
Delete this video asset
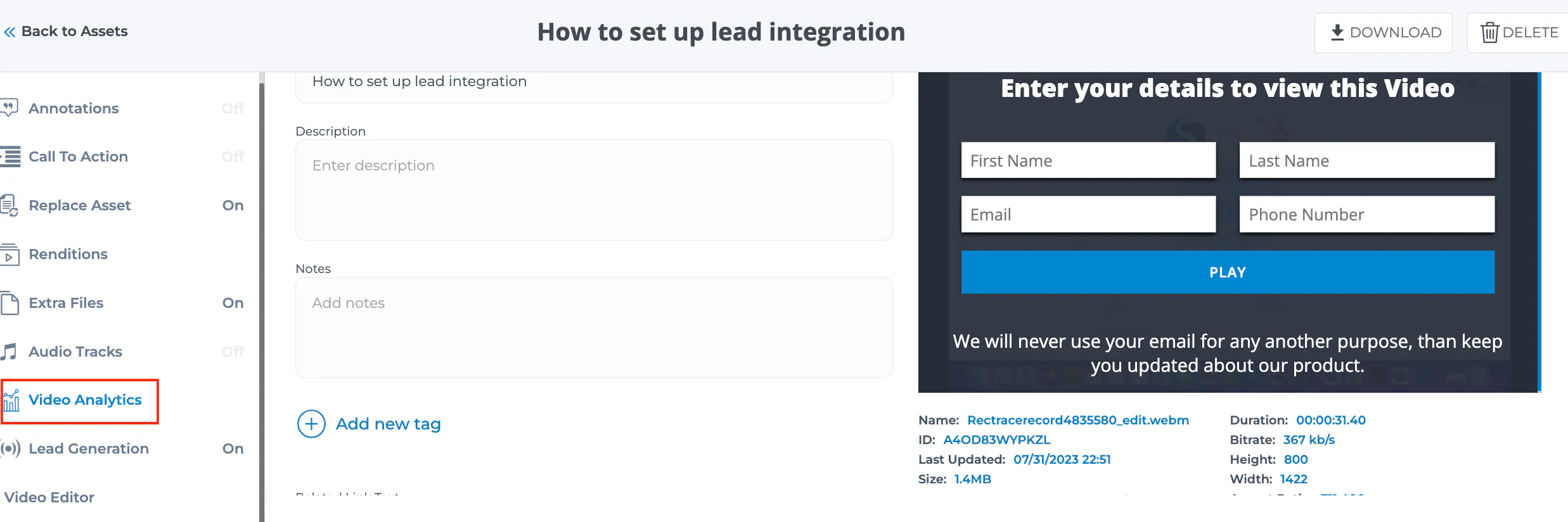point(1518,32)
